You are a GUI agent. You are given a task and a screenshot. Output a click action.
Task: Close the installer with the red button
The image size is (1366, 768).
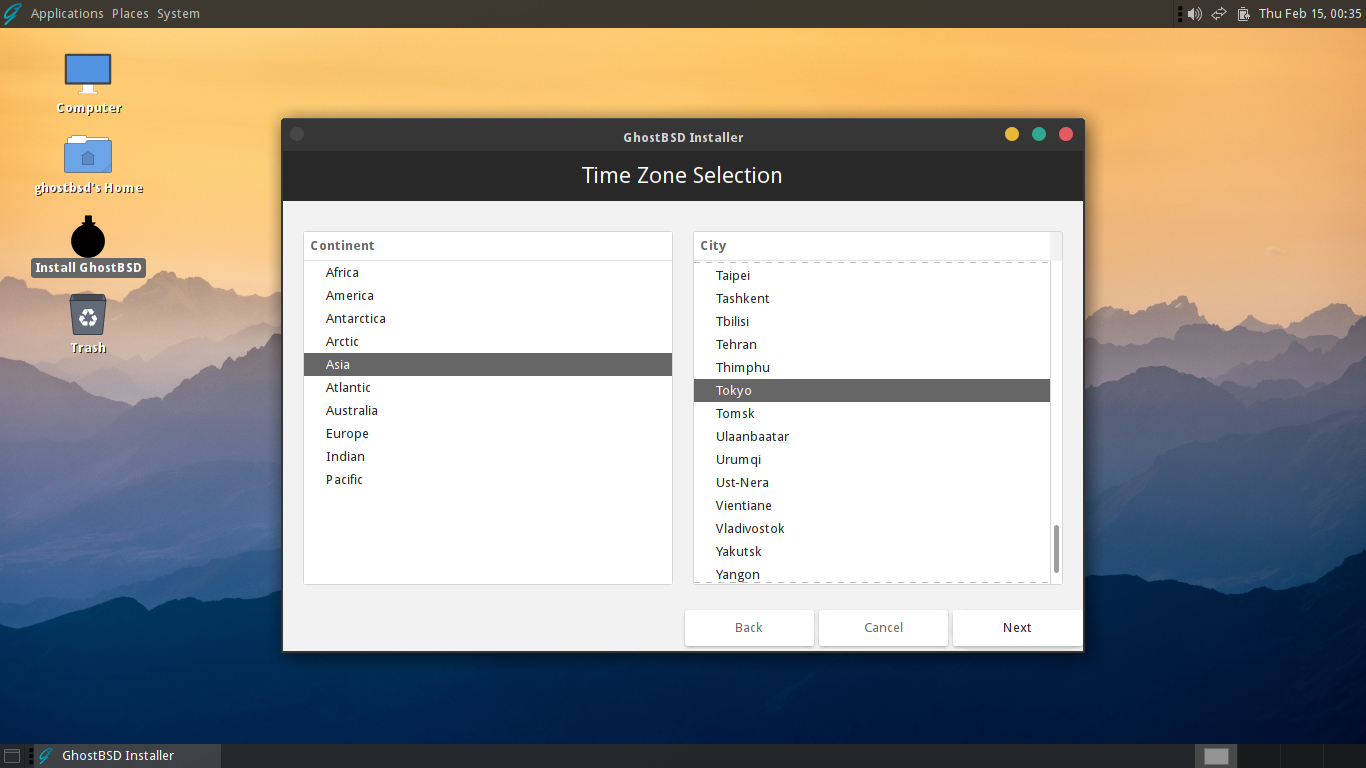[x=1066, y=134]
